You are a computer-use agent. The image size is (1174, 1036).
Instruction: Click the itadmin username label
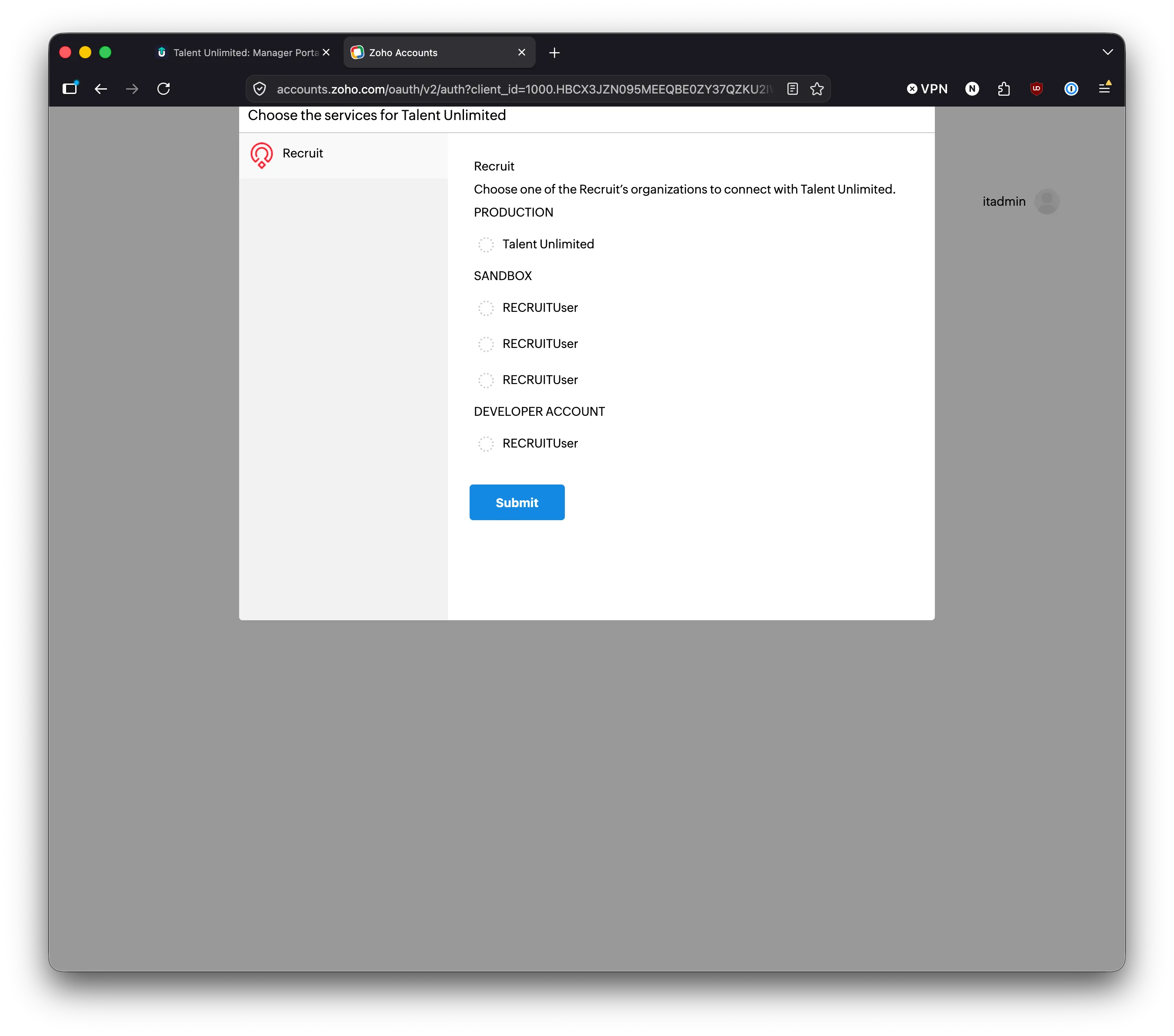click(x=1004, y=202)
